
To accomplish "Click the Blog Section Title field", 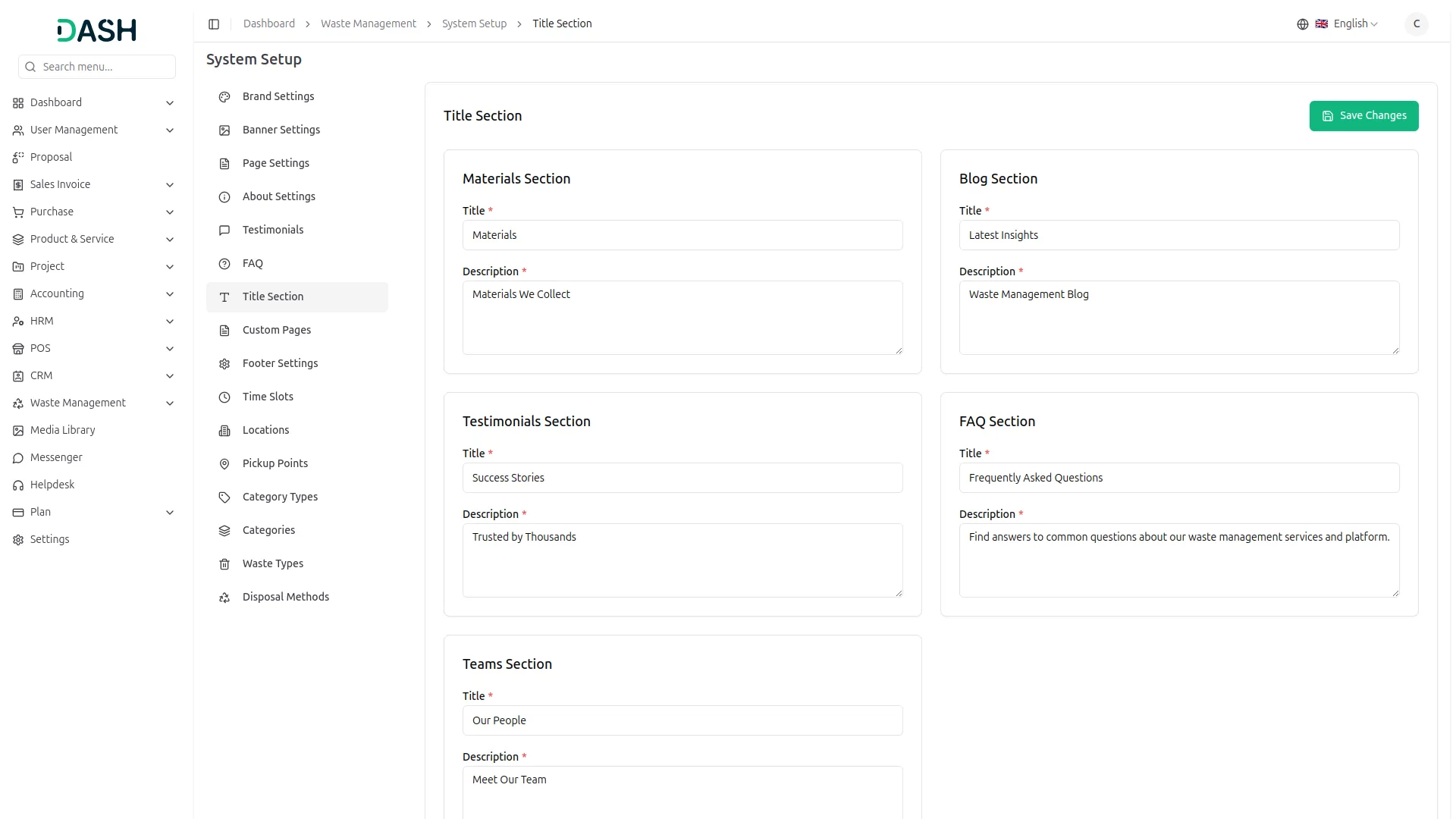I will [x=1178, y=235].
